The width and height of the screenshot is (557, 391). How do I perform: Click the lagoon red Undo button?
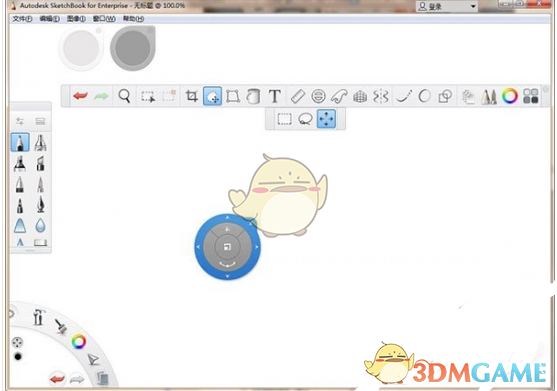tap(57, 379)
